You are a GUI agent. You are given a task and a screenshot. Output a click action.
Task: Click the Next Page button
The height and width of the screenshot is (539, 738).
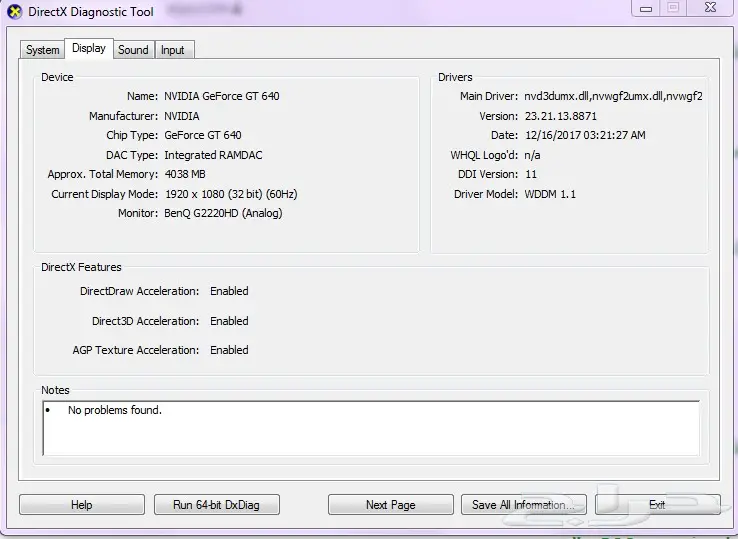[x=390, y=505]
